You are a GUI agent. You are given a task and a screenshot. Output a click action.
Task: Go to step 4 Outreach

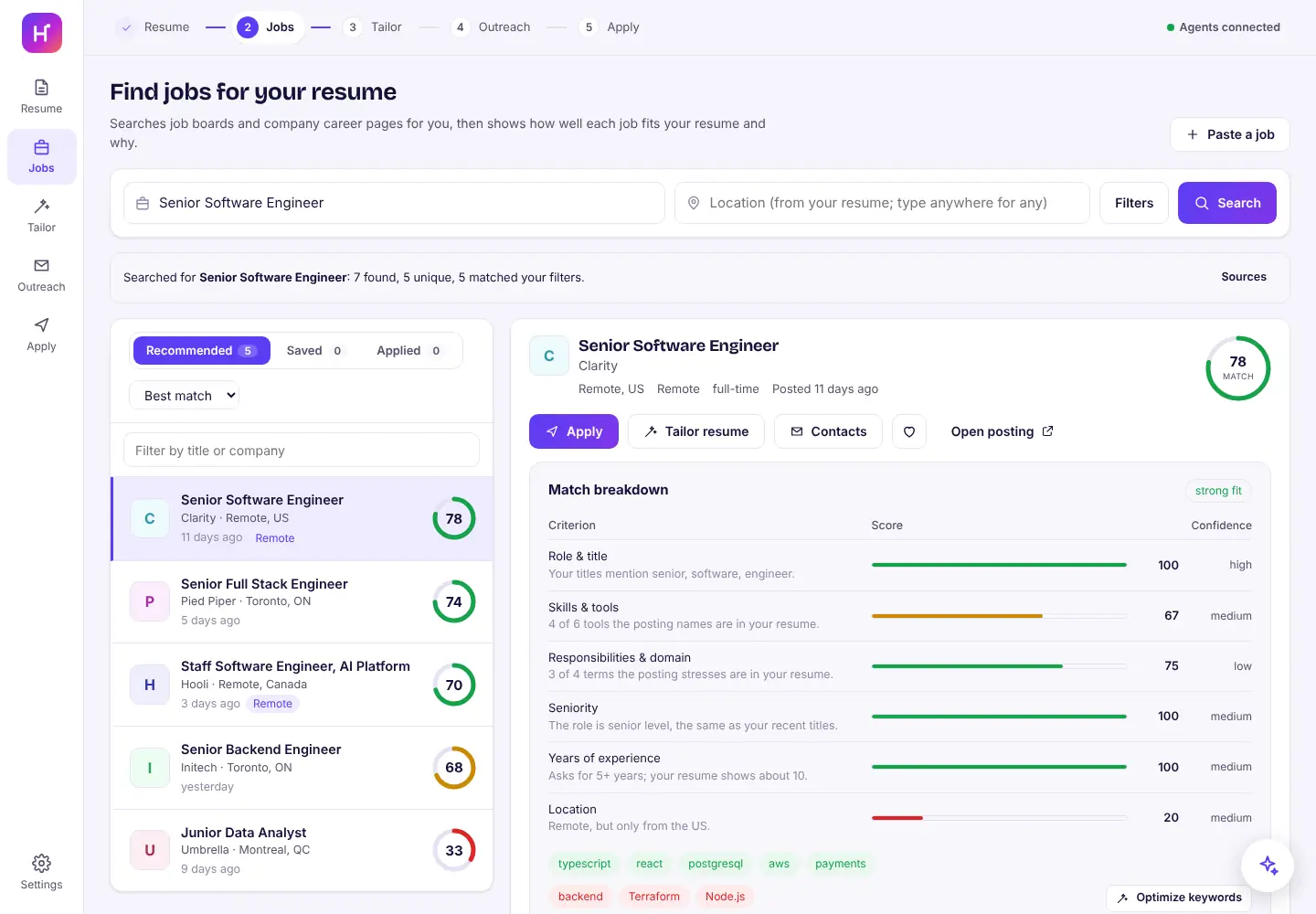tap(492, 27)
